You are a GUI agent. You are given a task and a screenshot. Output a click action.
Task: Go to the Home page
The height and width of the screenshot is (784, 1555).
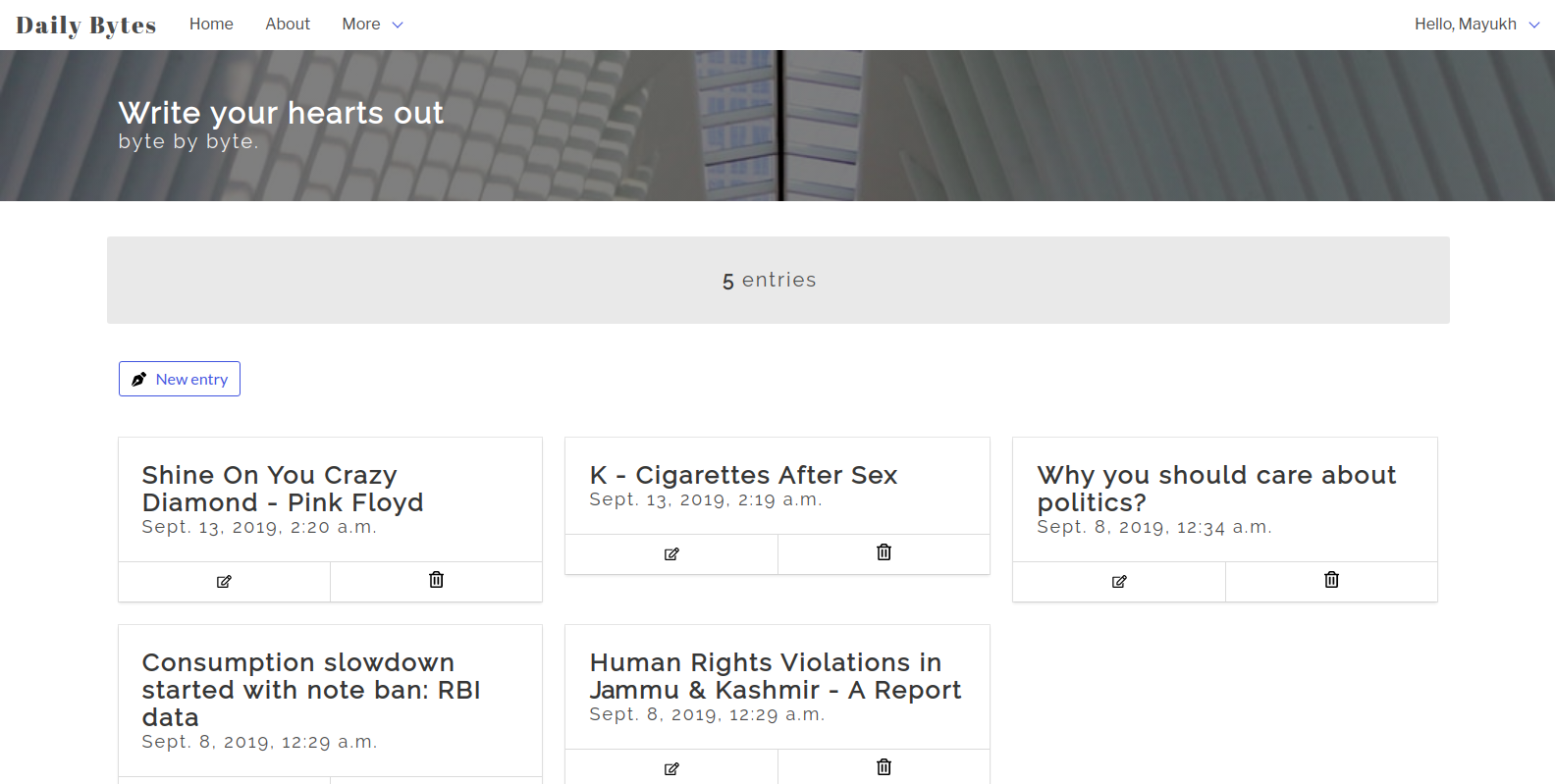click(211, 25)
